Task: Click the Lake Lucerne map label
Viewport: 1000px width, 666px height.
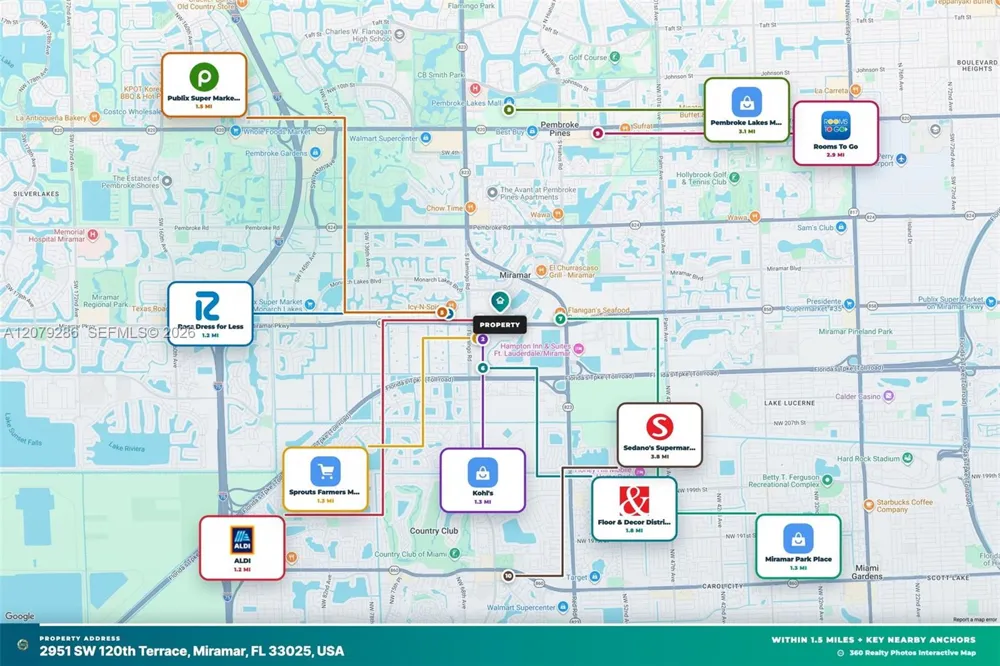Action: [789, 403]
